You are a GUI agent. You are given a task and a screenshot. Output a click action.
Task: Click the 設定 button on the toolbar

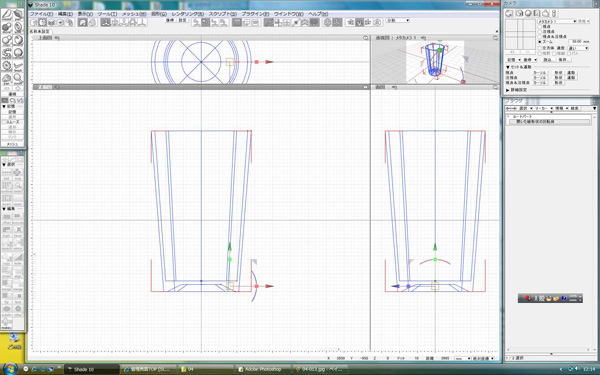pyautogui.click(x=183, y=20)
